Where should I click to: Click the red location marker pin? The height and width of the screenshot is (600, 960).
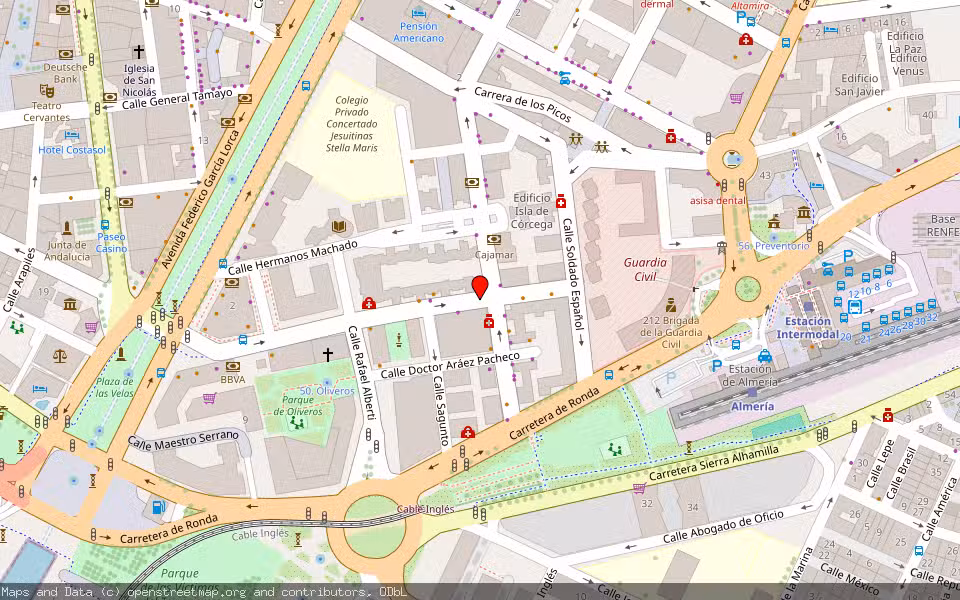[x=480, y=287]
